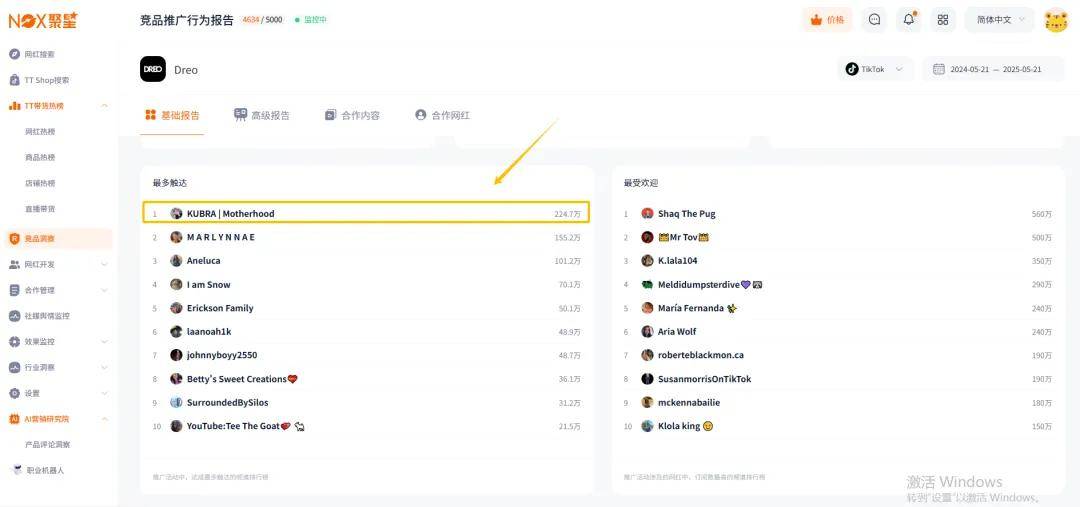Collapse the TT带货热榜 sidebar section

[104, 106]
